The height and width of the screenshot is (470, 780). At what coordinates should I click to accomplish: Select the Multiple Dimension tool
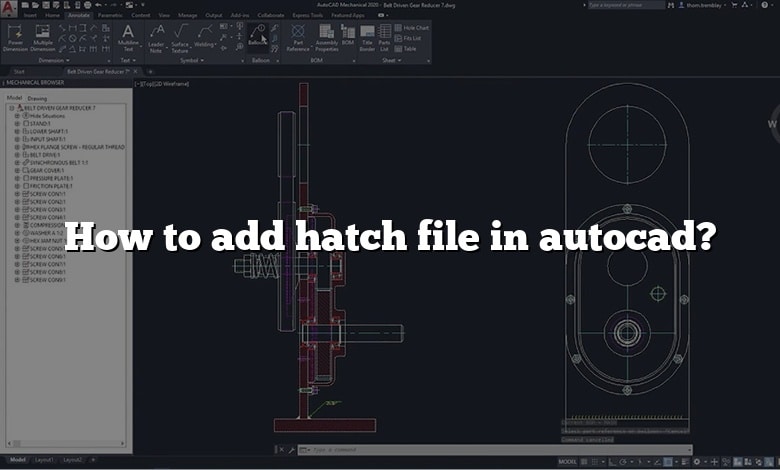(43, 38)
